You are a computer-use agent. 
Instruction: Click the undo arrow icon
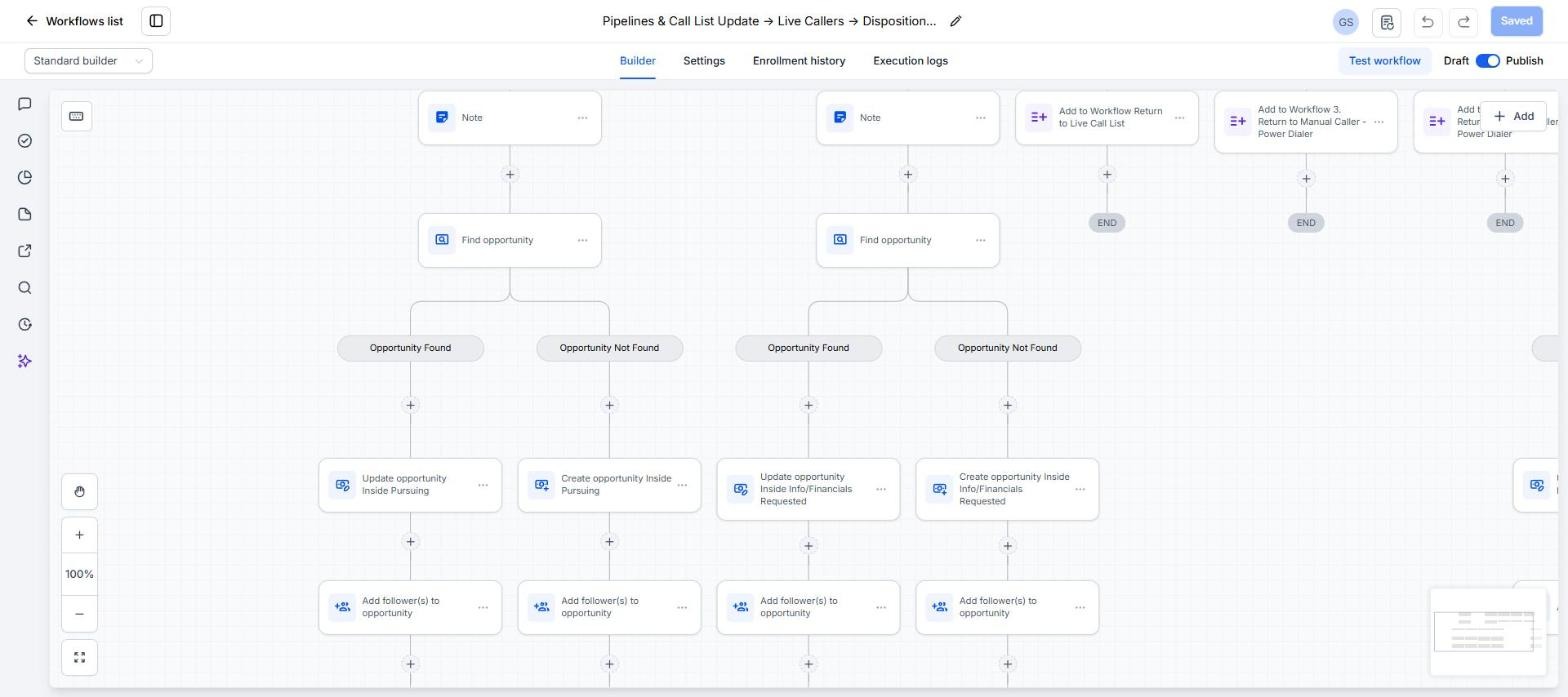(1427, 21)
